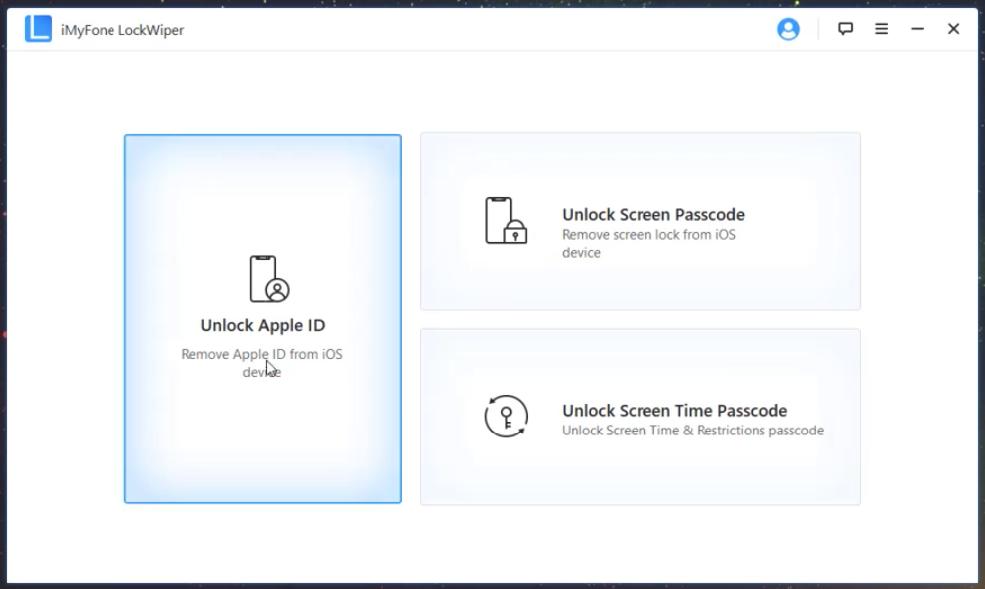
Task: Open the feedback chat bubble icon
Action: (x=846, y=29)
